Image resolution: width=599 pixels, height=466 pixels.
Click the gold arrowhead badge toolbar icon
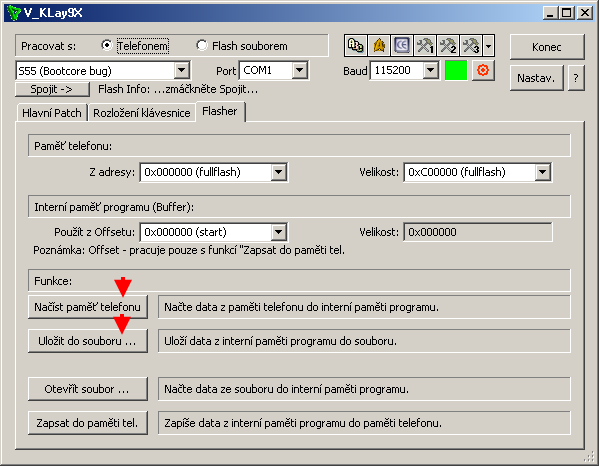coord(379,46)
